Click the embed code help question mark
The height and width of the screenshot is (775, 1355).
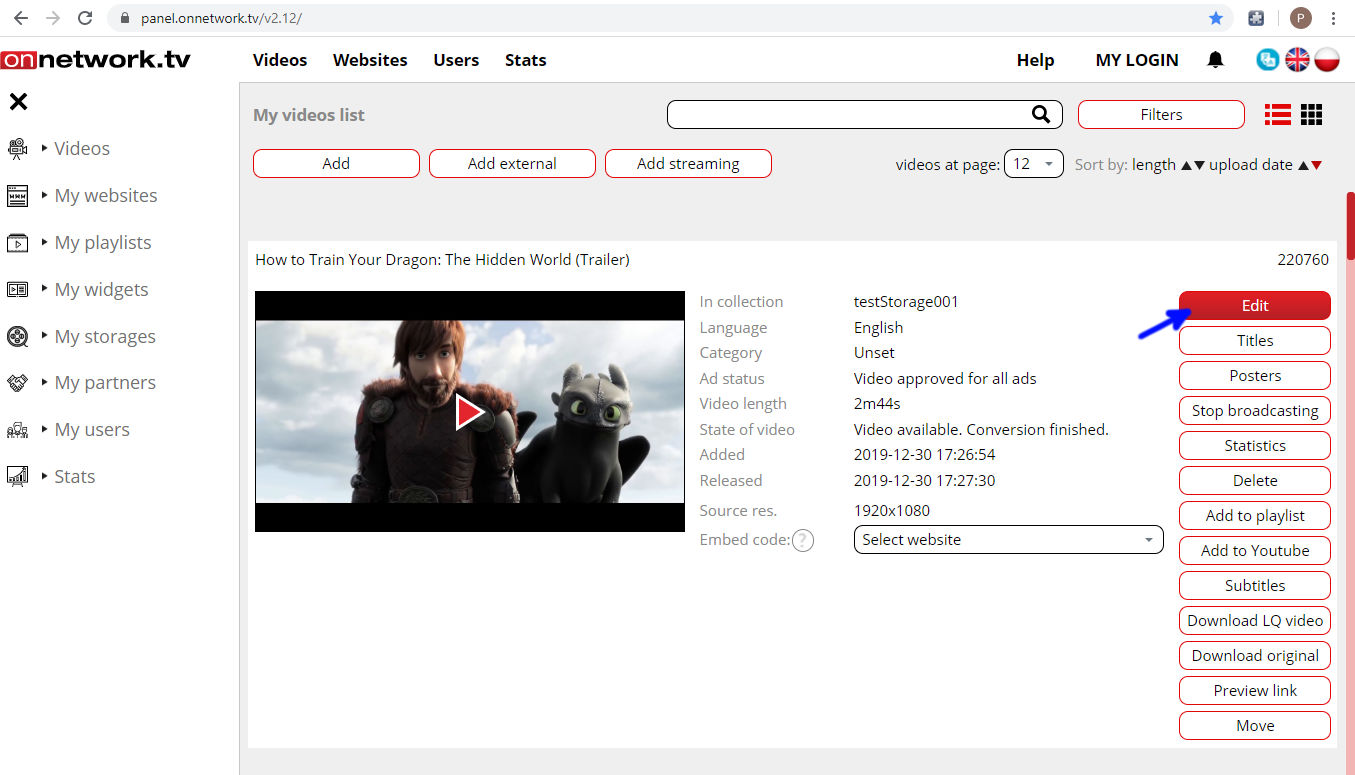802,540
